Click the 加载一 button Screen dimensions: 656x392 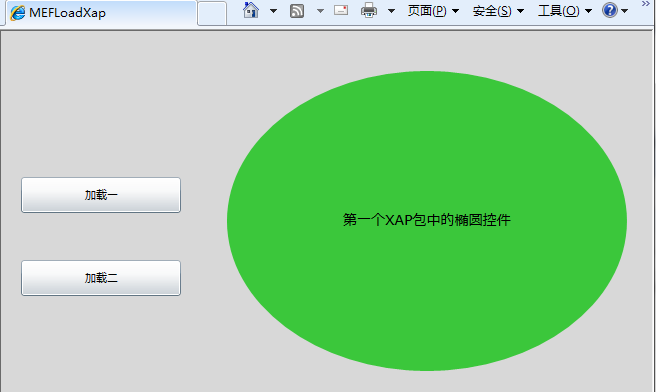(101, 195)
